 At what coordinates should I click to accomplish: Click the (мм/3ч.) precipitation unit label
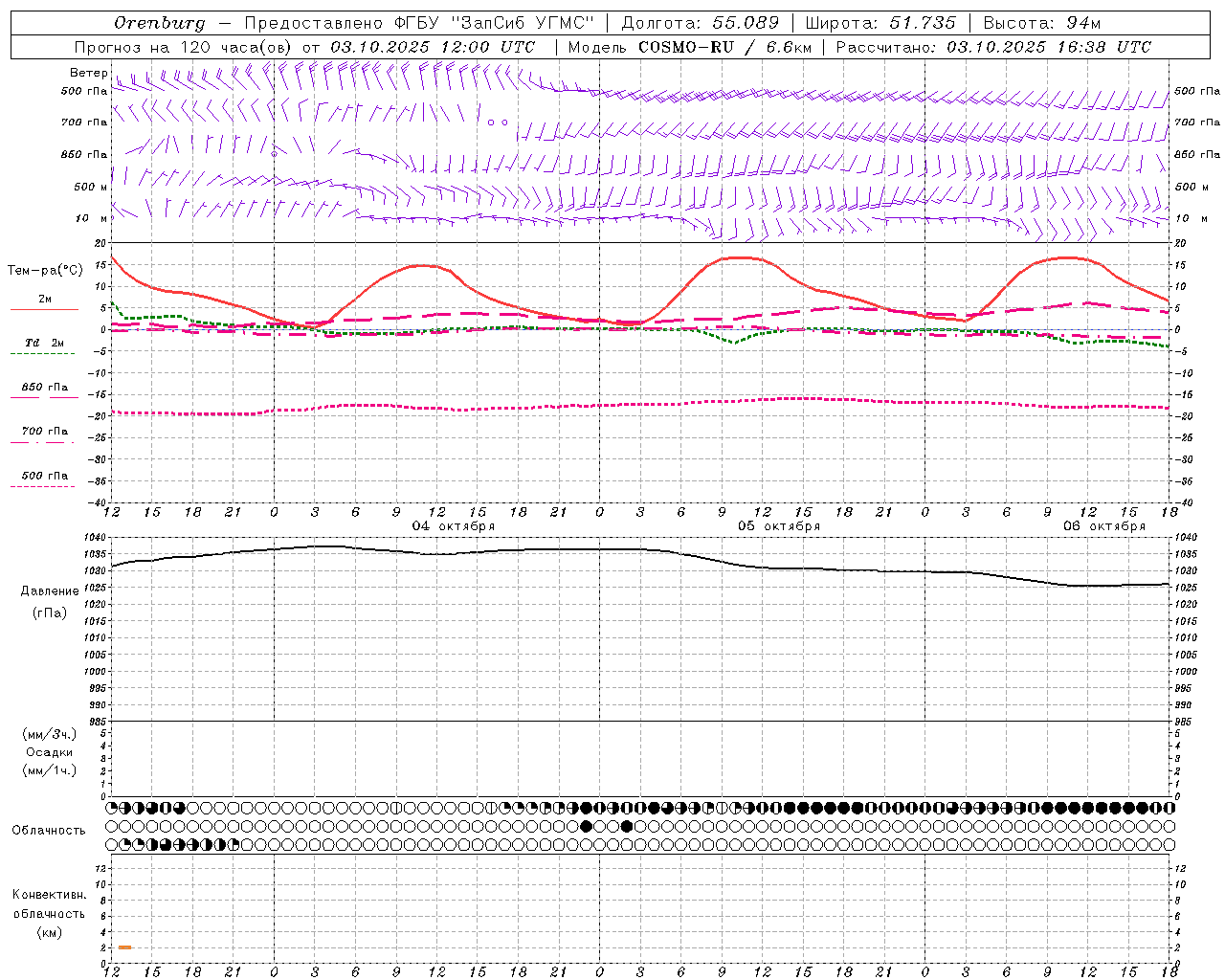pyautogui.click(x=50, y=734)
